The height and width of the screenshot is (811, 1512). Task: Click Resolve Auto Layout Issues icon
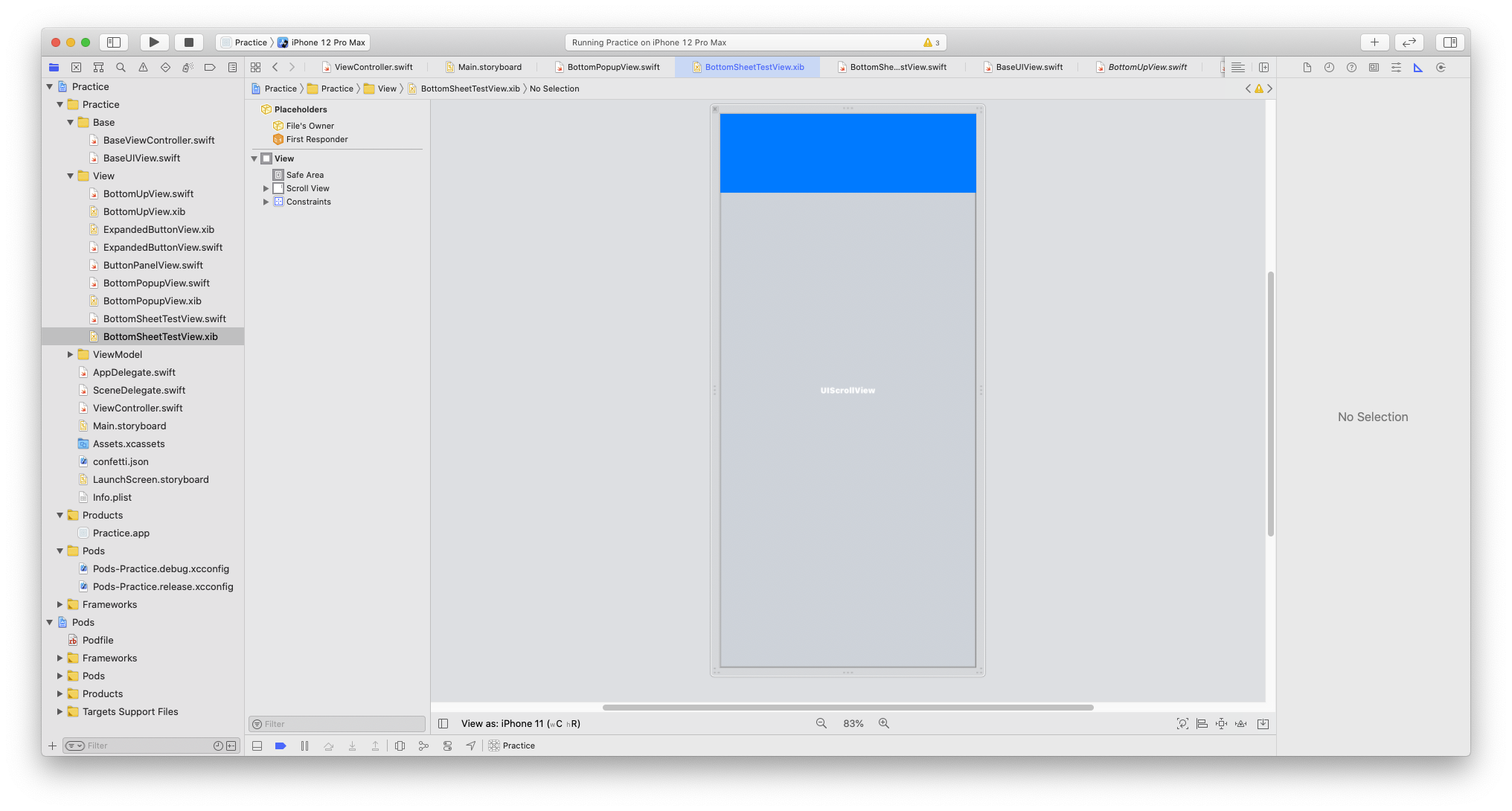[1240, 723]
